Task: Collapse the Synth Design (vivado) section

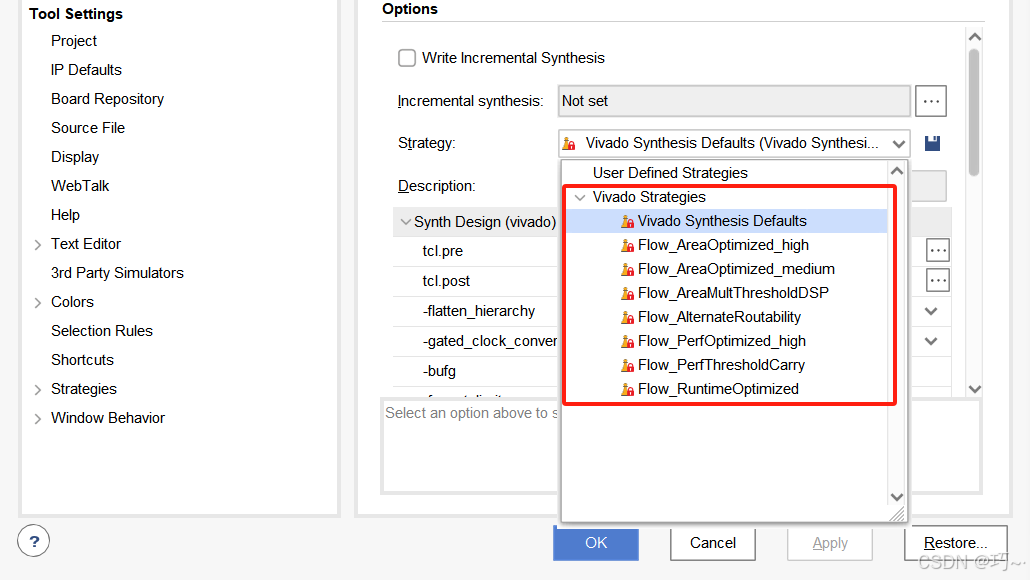Action: tap(405, 222)
